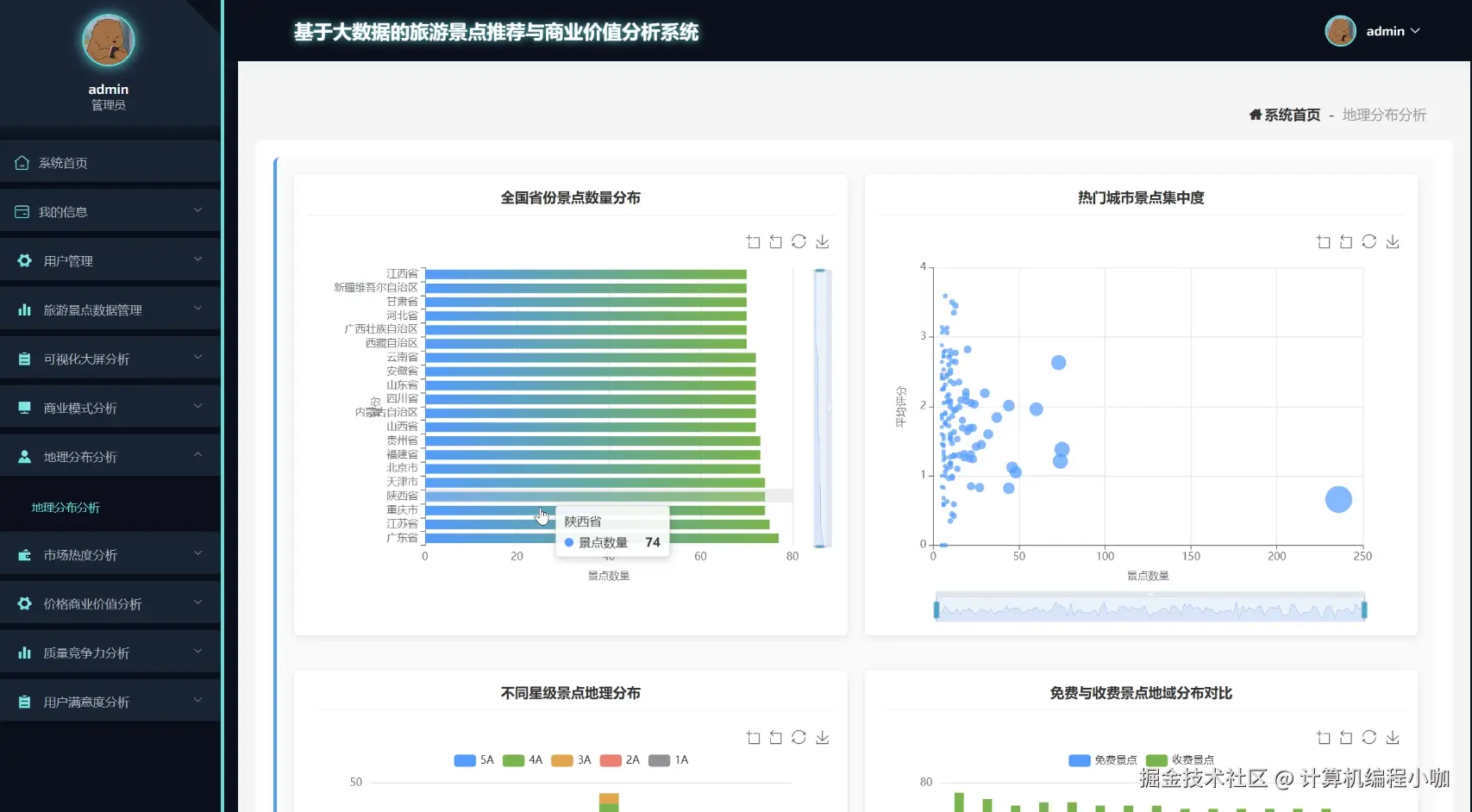Click monitor icon beside 商业模式分析
1472x812 pixels.
click(x=24, y=408)
